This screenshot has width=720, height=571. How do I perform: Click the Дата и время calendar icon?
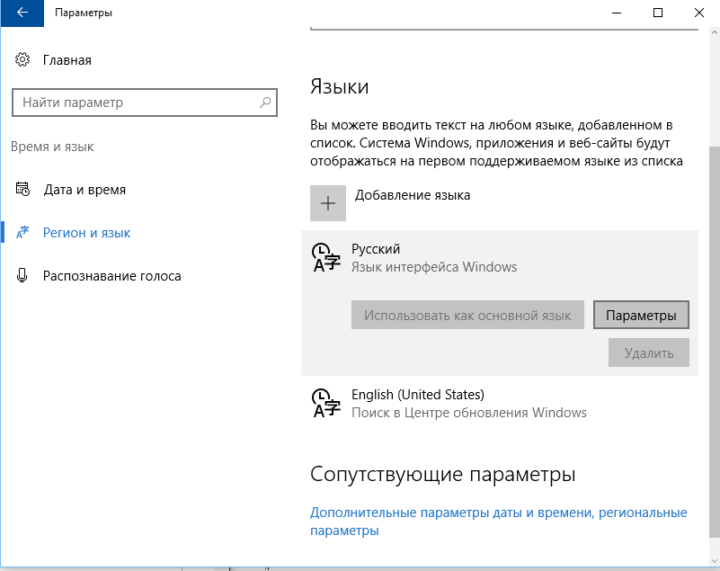coord(22,189)
